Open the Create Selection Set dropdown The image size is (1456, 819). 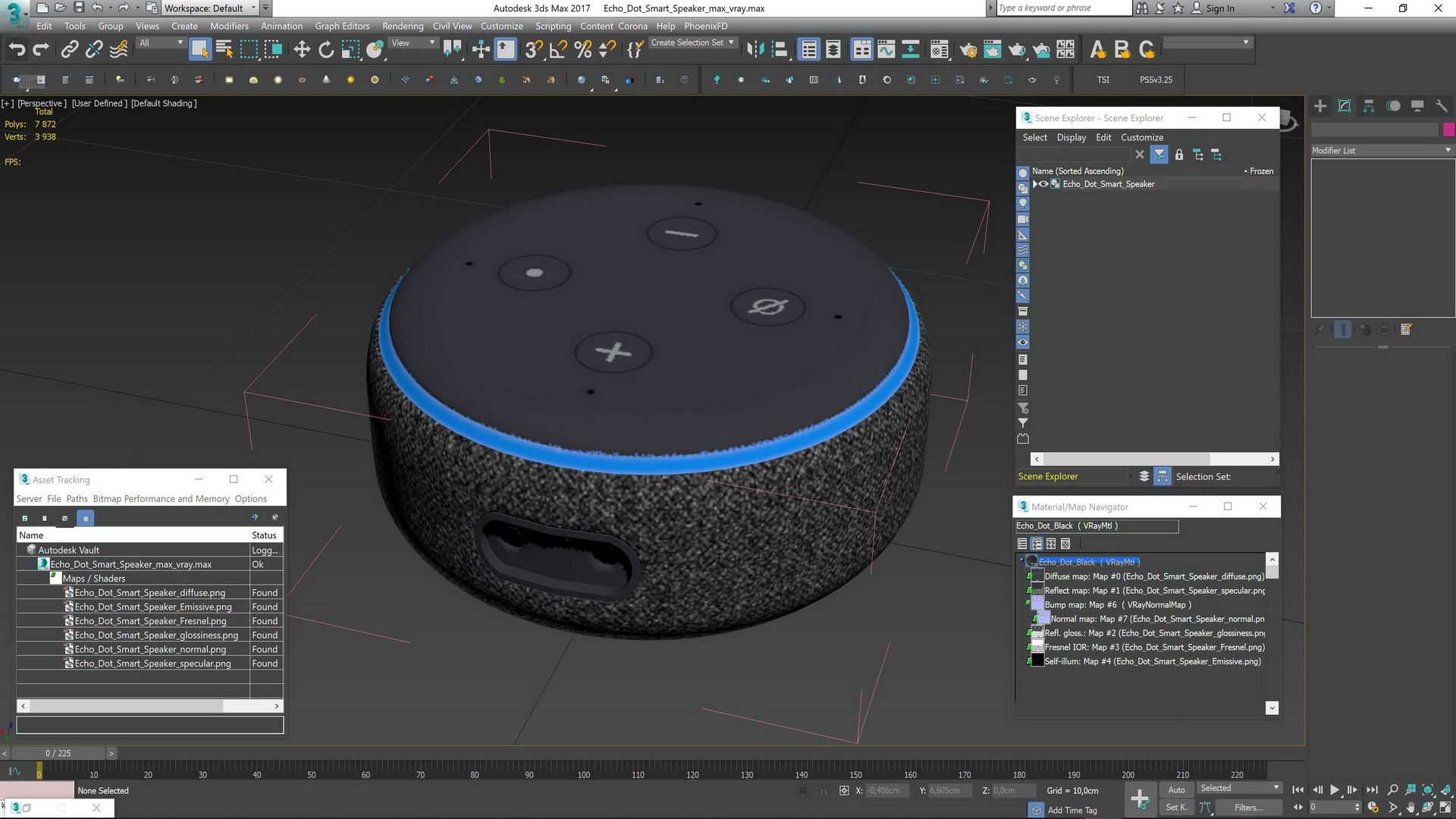pyautogui.click(x=692, y=43)
